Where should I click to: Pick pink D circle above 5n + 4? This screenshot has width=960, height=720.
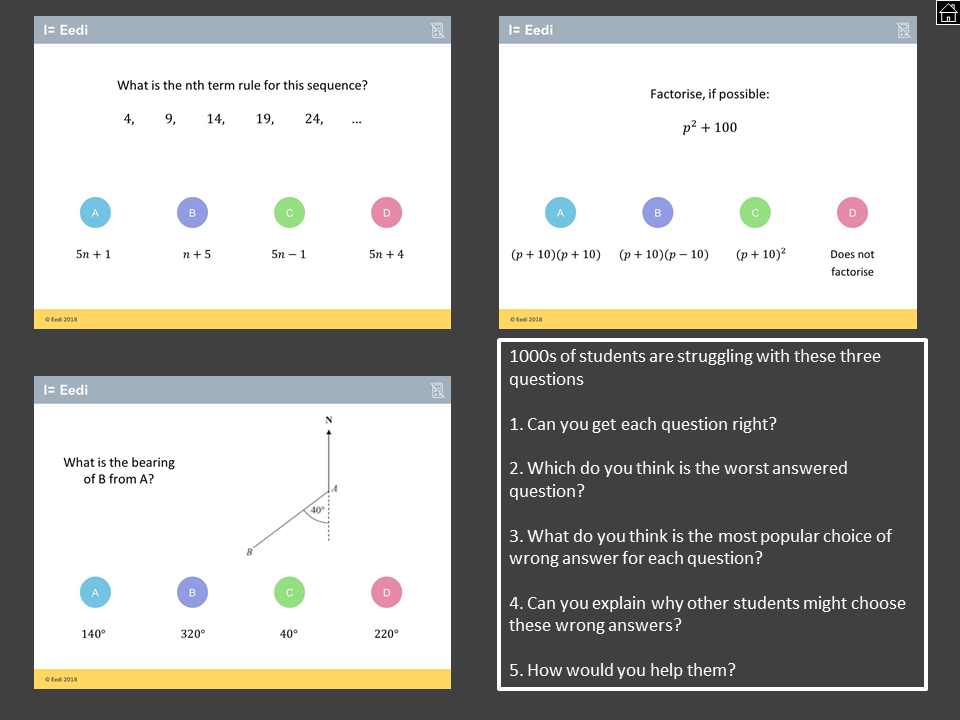[386, 212]
